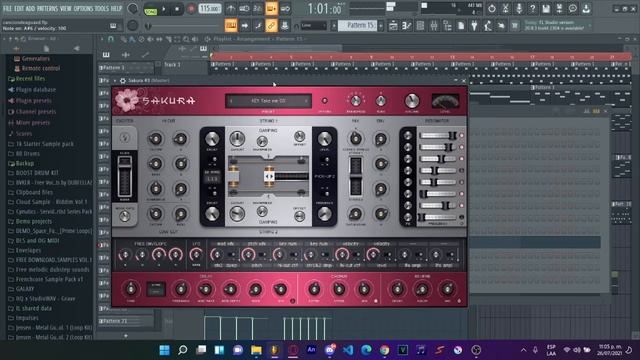640x360 pixels.
Task: Click the tempo tapper icon
Action: 488,26
